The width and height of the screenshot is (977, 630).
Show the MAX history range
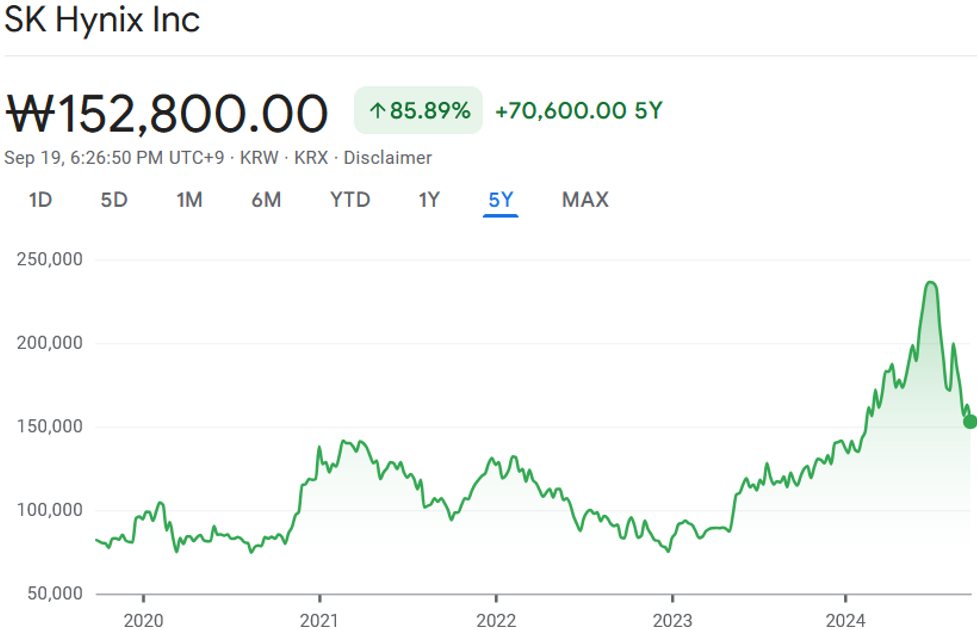point(585,200)
